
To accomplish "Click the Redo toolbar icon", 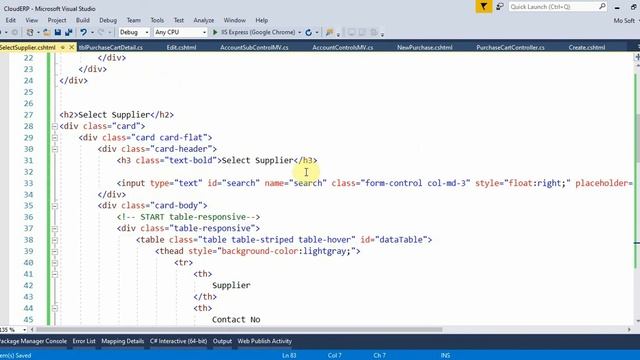I will coord(101,32).
